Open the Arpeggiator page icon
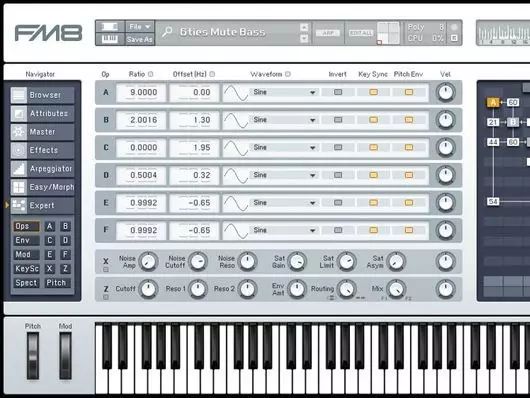530x398 pixels. [x=19, y=169]
